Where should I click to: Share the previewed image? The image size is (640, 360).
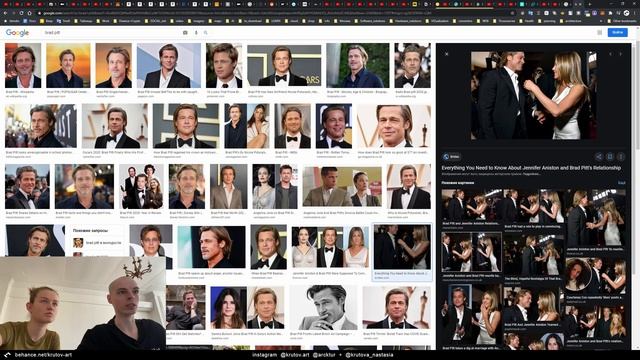point(599,156)
